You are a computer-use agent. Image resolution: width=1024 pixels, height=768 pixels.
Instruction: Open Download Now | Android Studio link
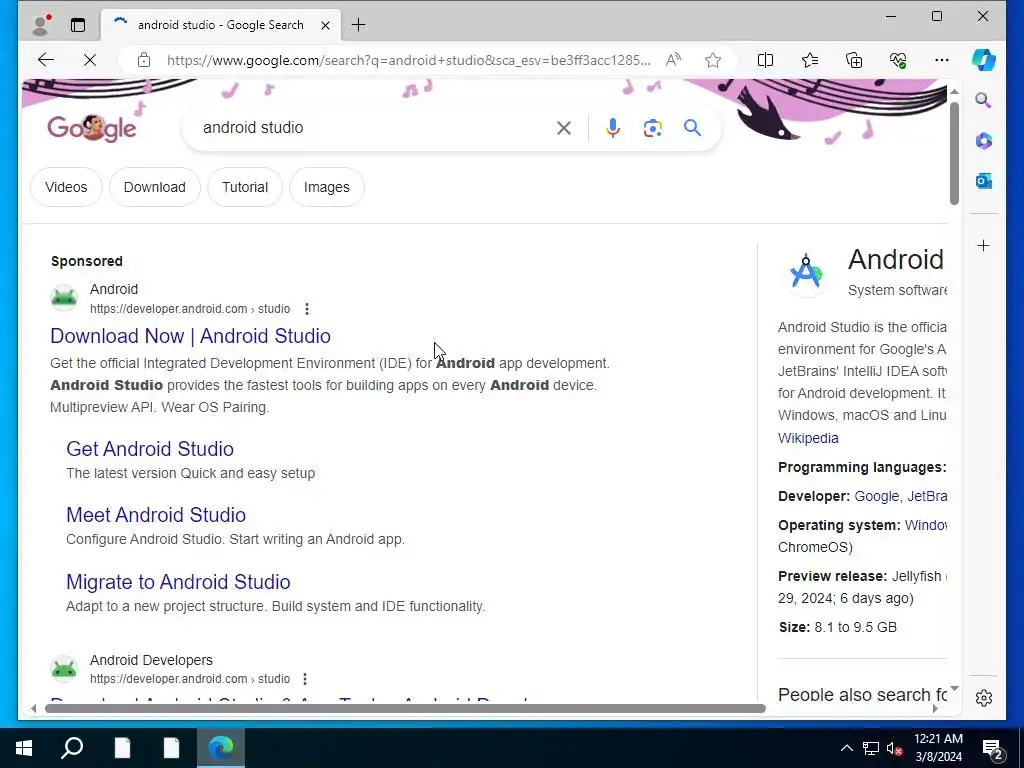[x=191, y=336]
